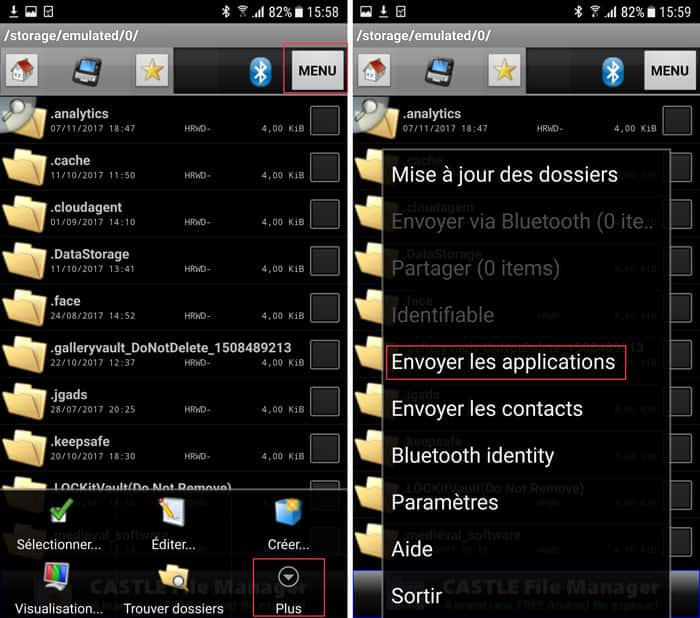Select Envoyer via Bluetooth menu entry
This screenshot has width=700, height=618.
click(526, 221)
